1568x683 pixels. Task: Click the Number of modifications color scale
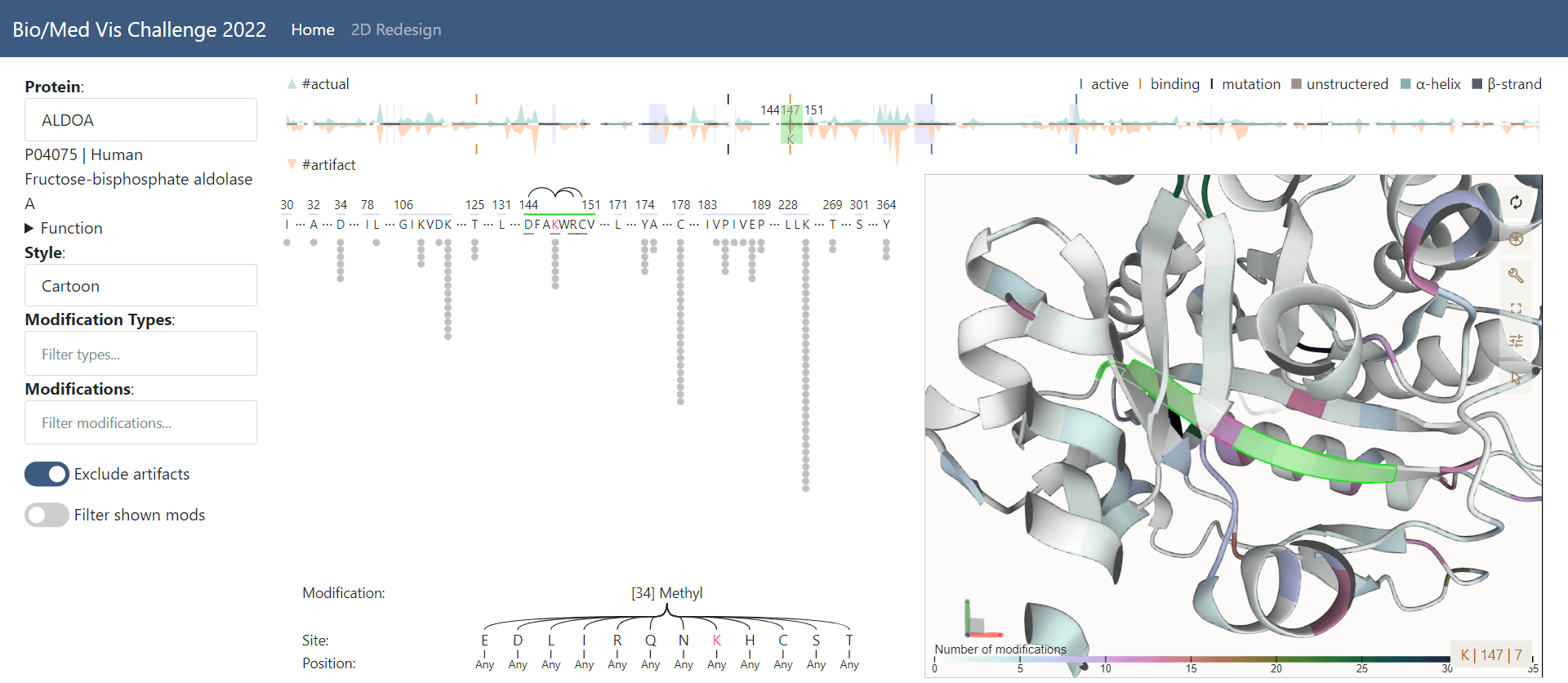point(1192,658)
